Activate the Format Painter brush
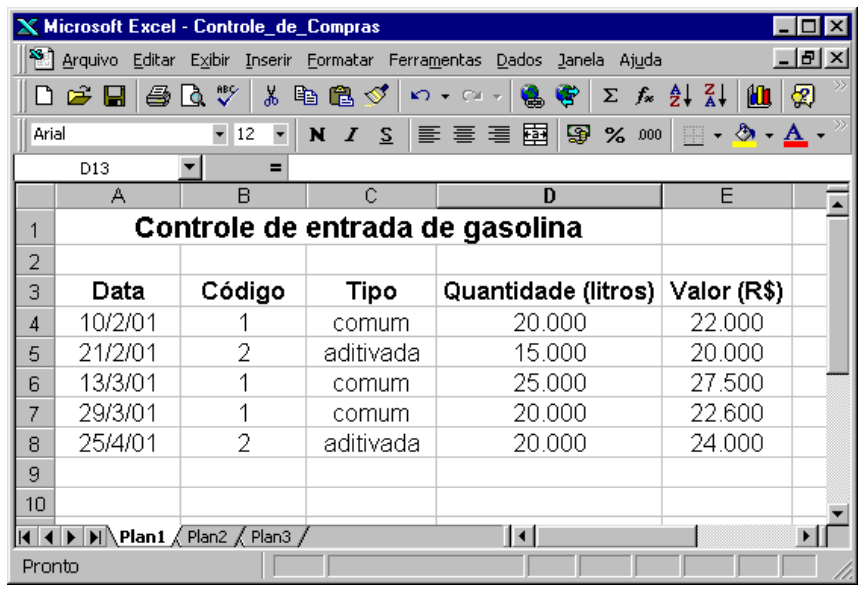861x589 pixels. 377,97
